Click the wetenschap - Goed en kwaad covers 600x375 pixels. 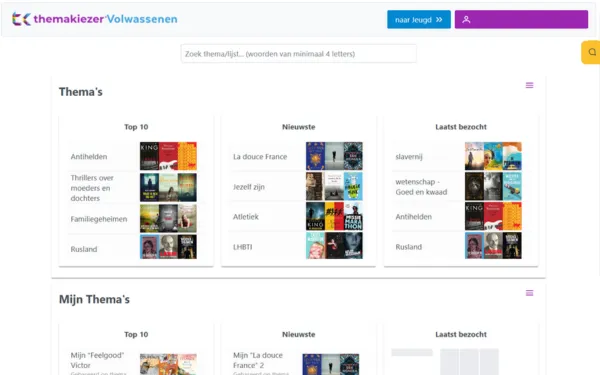pyautogui.click(x=493, y=186)
